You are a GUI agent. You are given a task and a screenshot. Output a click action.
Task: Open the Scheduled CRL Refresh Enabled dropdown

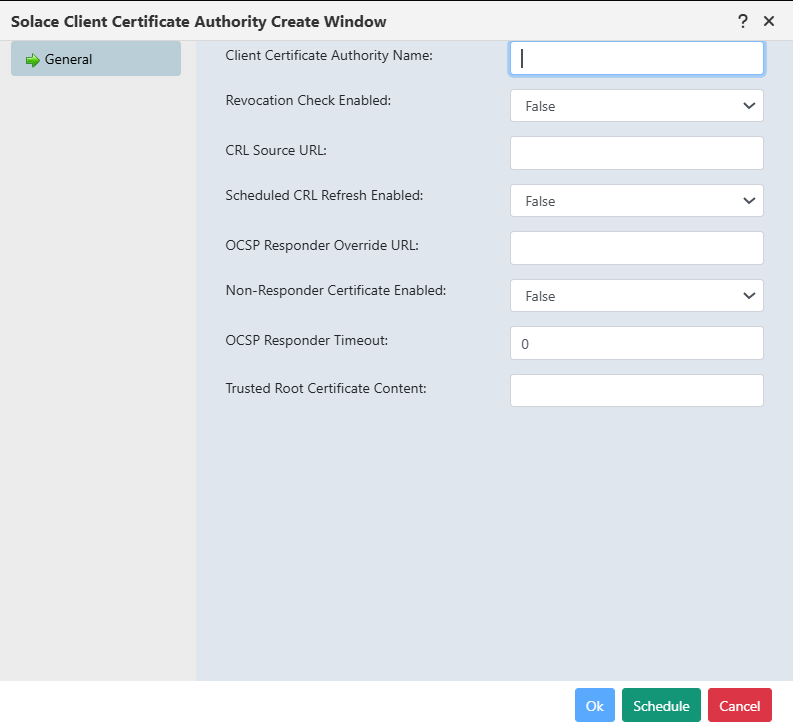pos(637,201)
